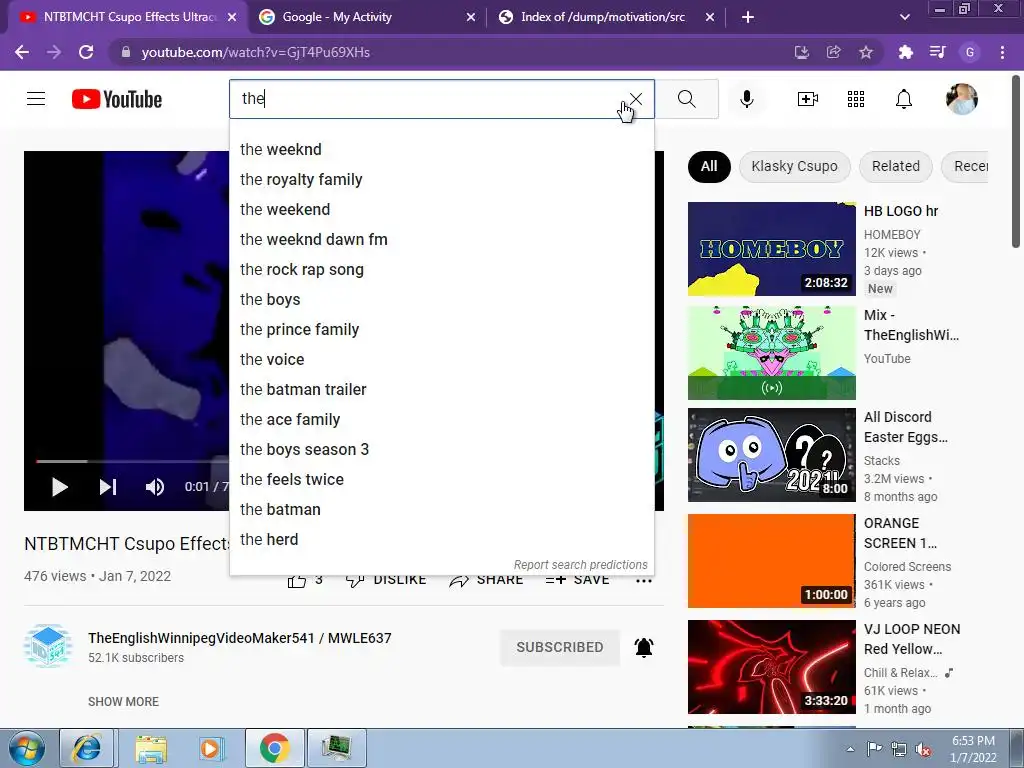Skip to the next video
Screen dimensions: 1024x768
pos(108,487)
